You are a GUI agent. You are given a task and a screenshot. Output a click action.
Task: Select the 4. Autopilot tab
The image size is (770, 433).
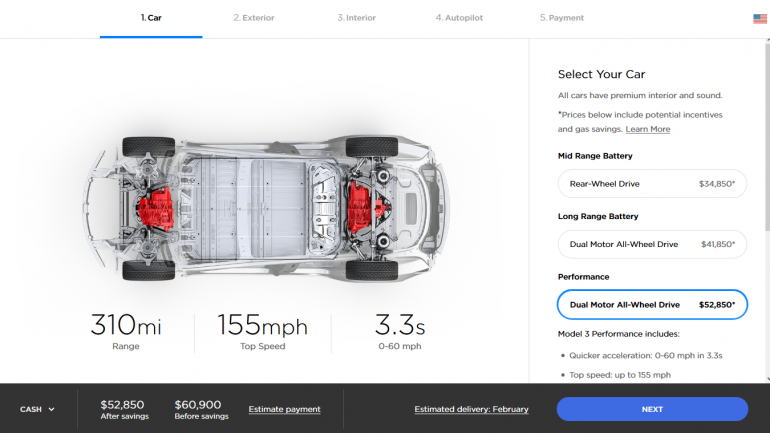point(459,18)
